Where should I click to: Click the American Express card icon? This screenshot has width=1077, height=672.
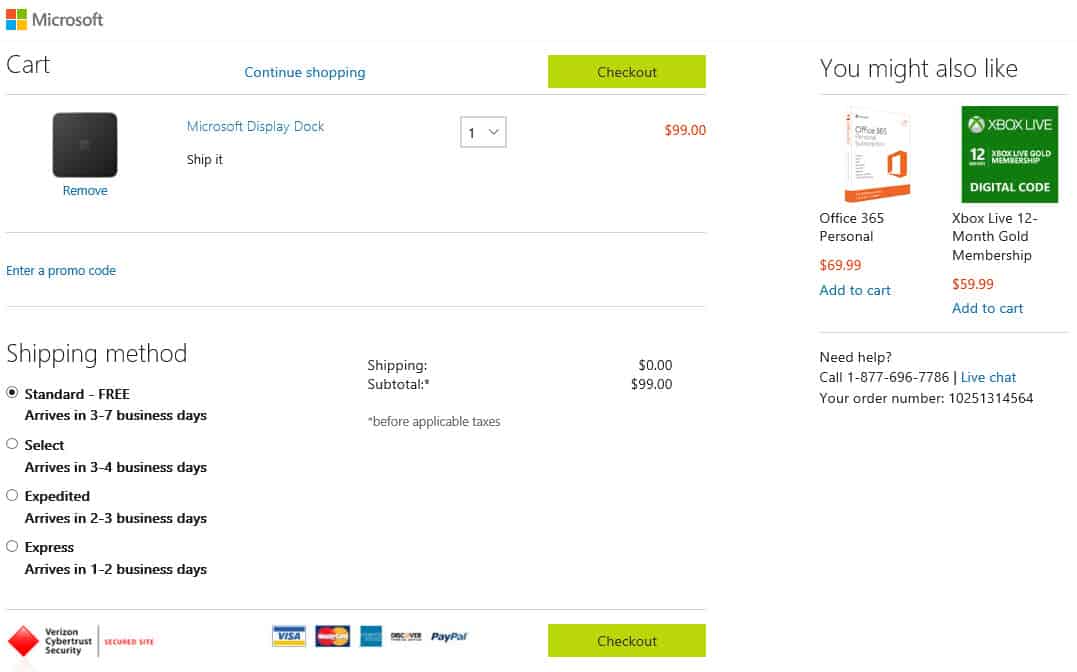click(371, 636)
